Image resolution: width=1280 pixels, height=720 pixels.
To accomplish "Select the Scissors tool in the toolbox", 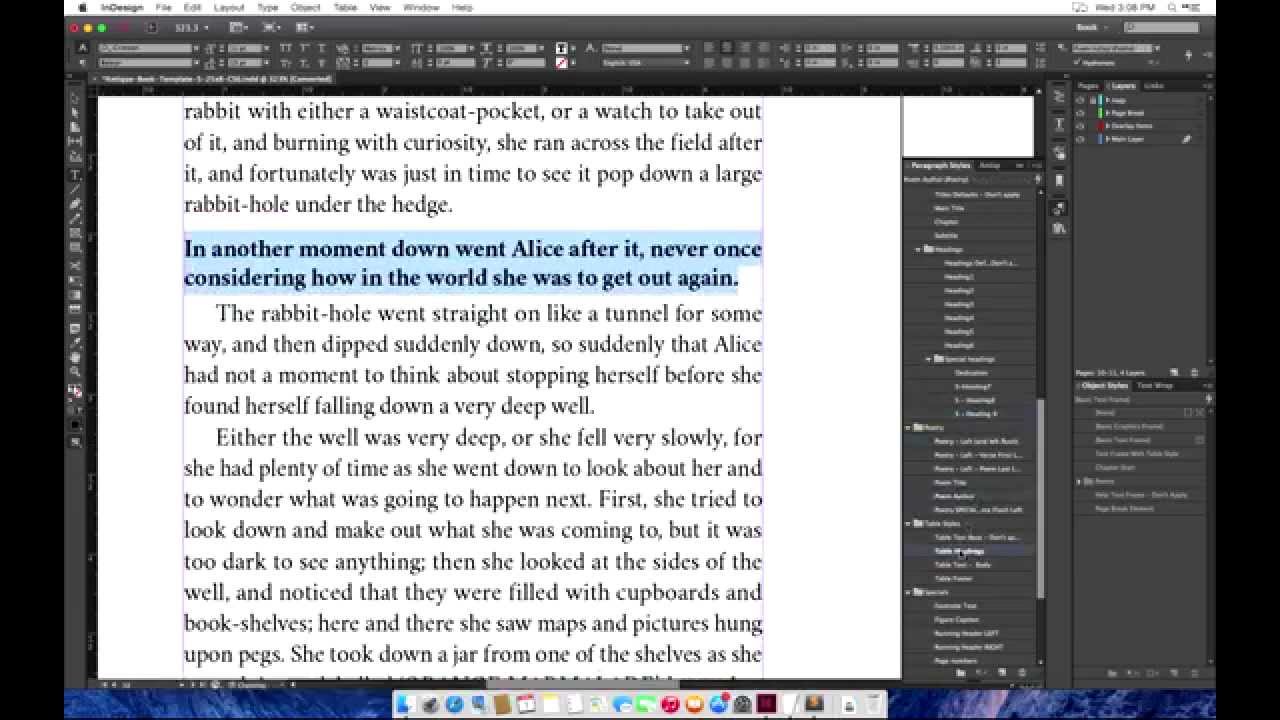I will coord(75,265).
